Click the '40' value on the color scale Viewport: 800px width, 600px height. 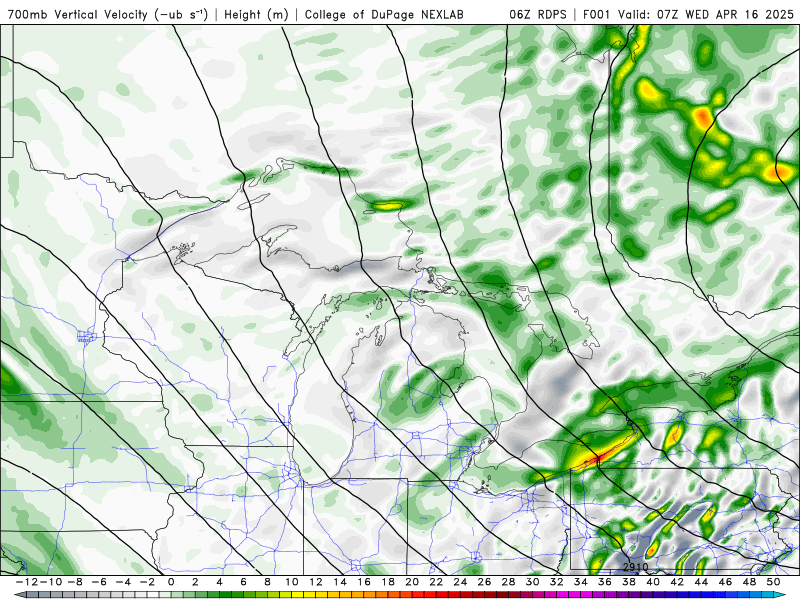click(653, 582)
